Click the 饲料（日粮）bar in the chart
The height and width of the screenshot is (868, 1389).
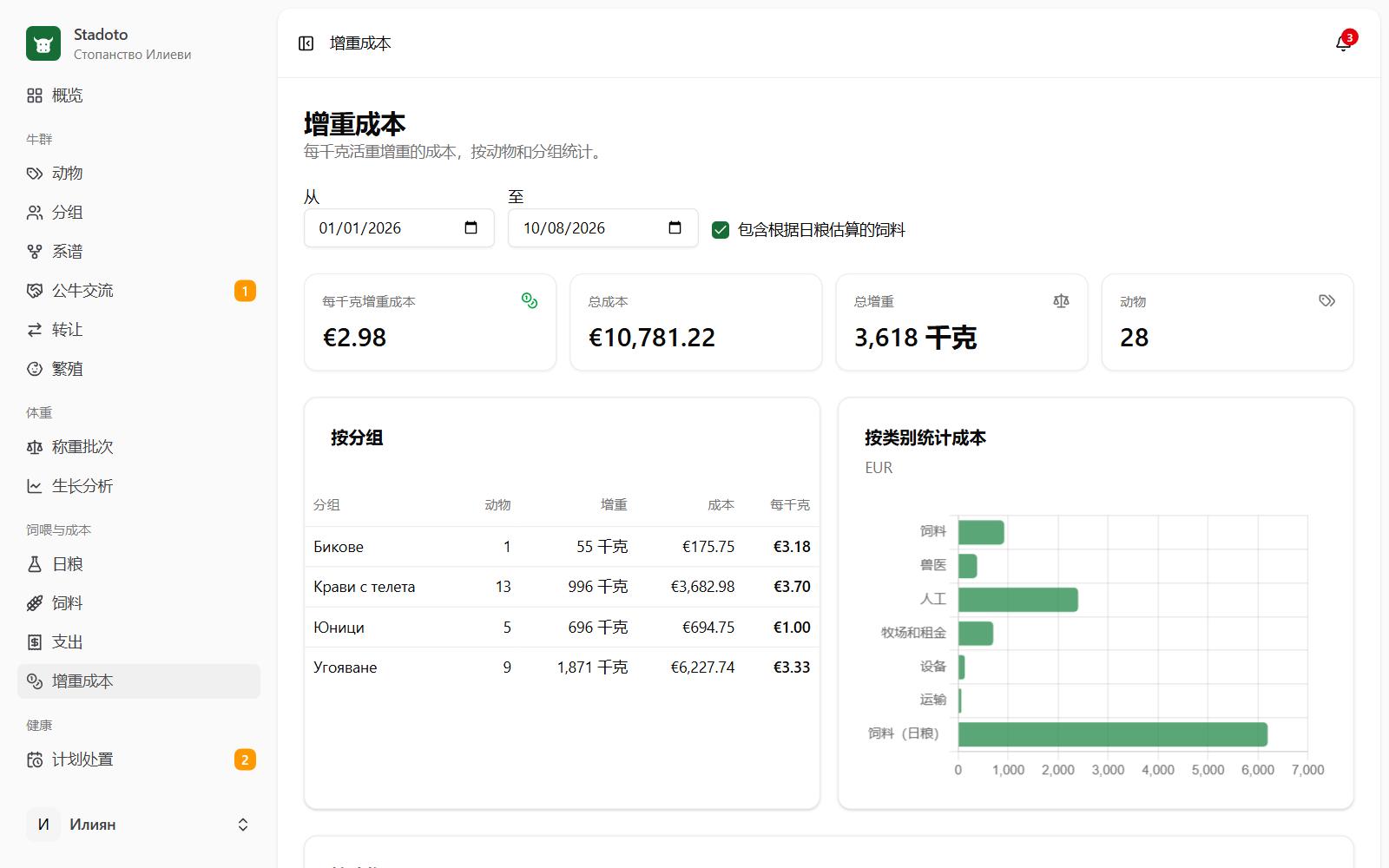(1113, 734)
